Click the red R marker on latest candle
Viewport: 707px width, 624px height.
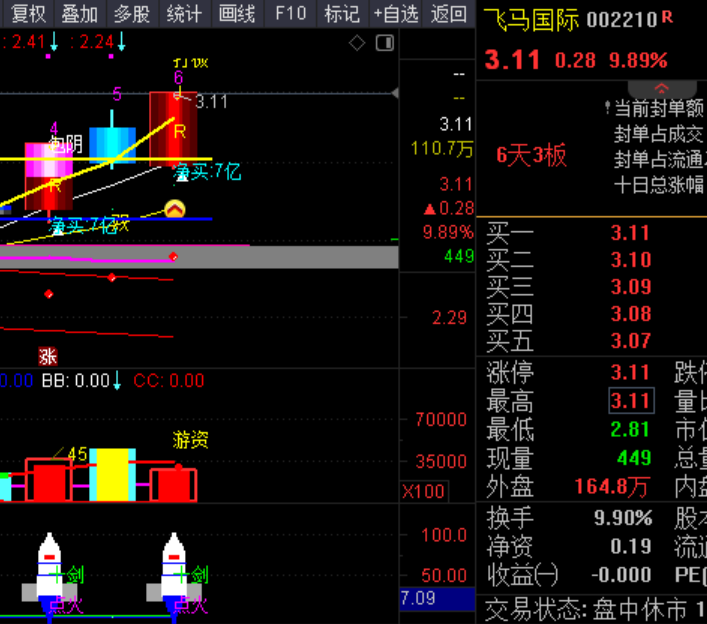pyautogui.click(x=179, y=132)
